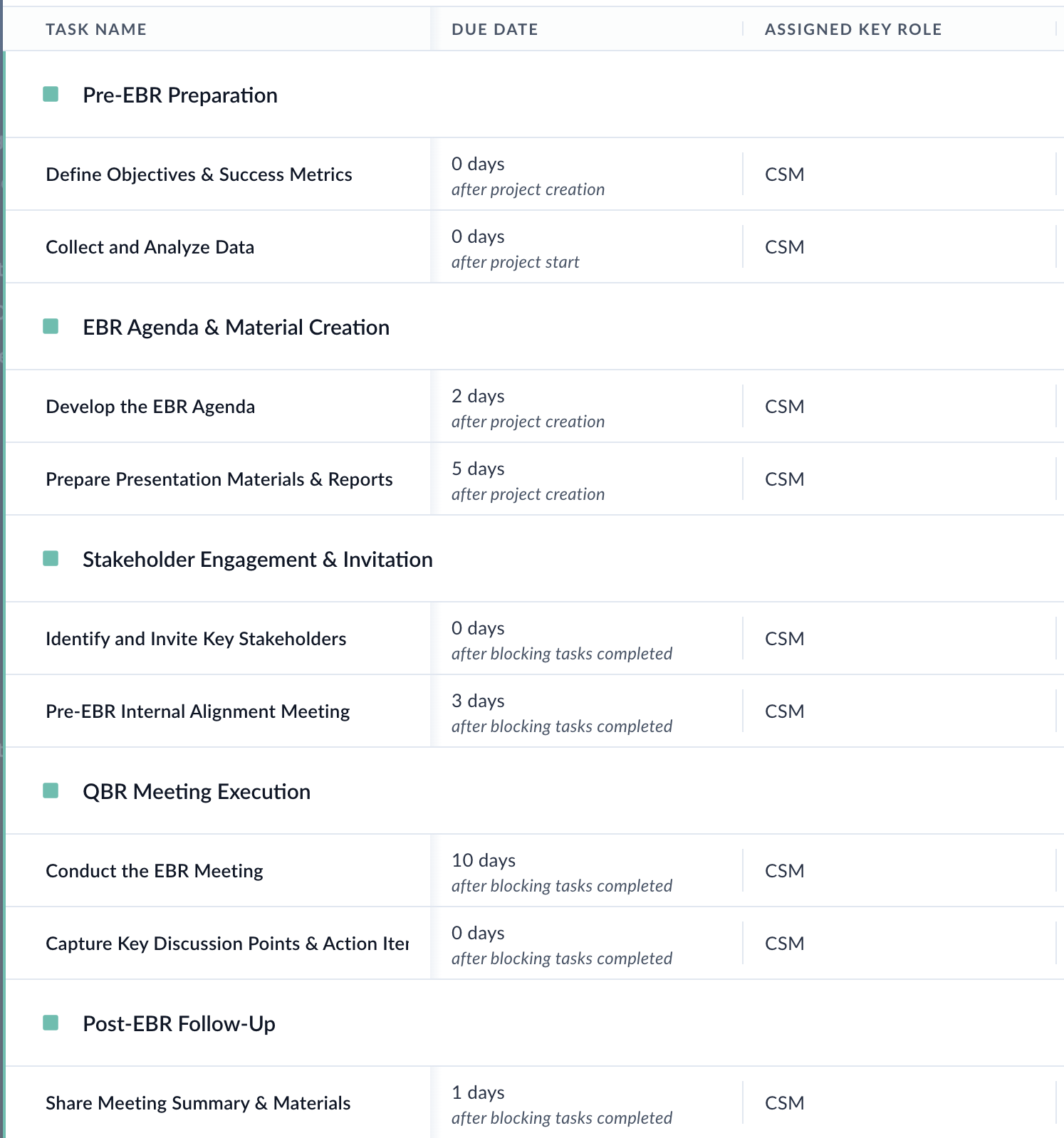Open the Develop the EBR Agenda task
Screen dimensions: 1064x1138
150,407
